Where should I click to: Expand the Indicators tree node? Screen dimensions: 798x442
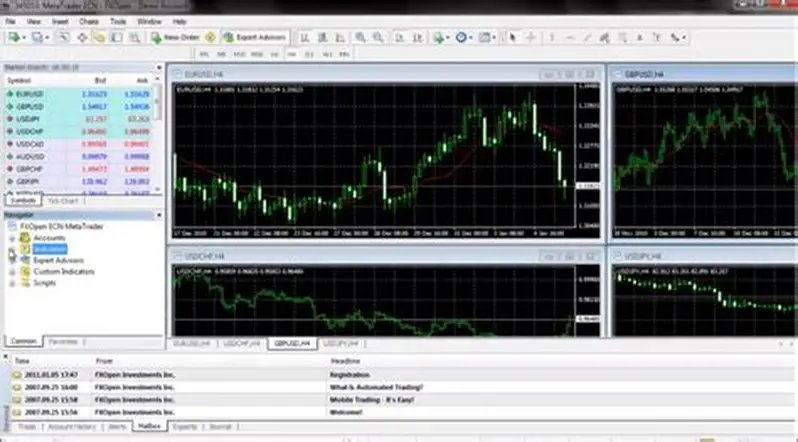pyautogui.click(x=12, y=249)
